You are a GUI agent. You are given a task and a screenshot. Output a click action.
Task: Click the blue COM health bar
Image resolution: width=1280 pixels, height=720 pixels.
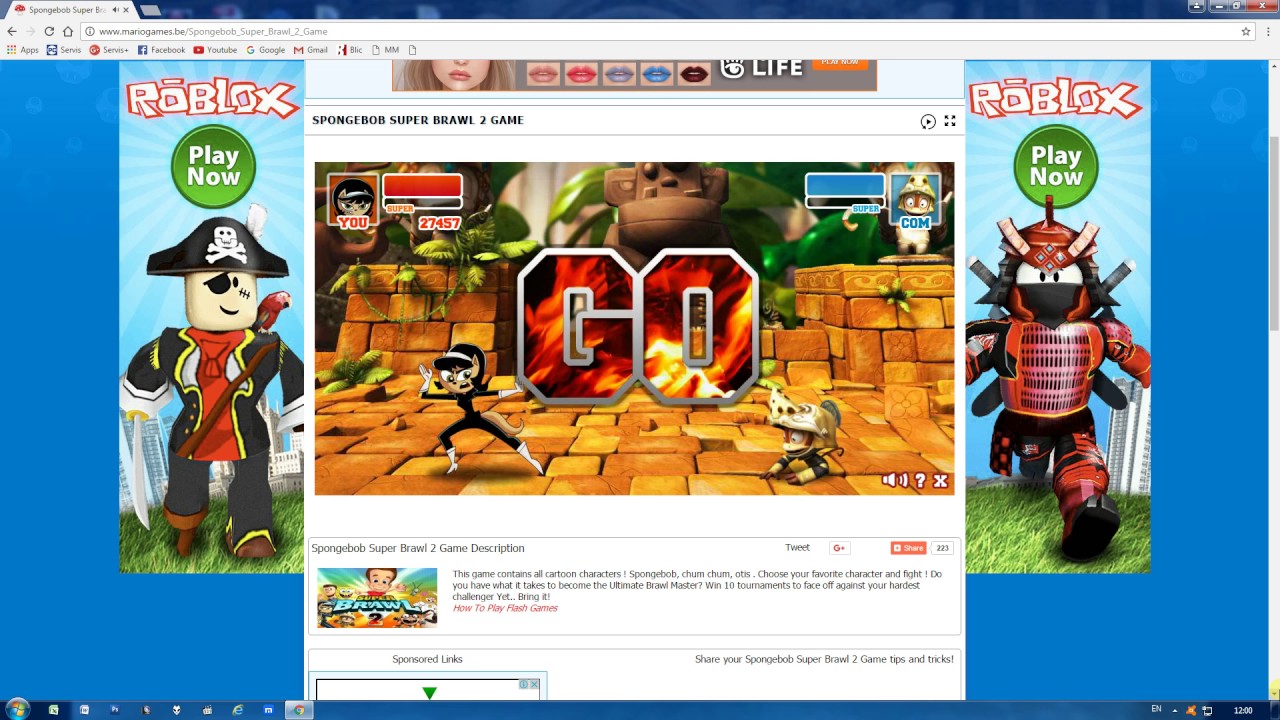coord(845,186)
